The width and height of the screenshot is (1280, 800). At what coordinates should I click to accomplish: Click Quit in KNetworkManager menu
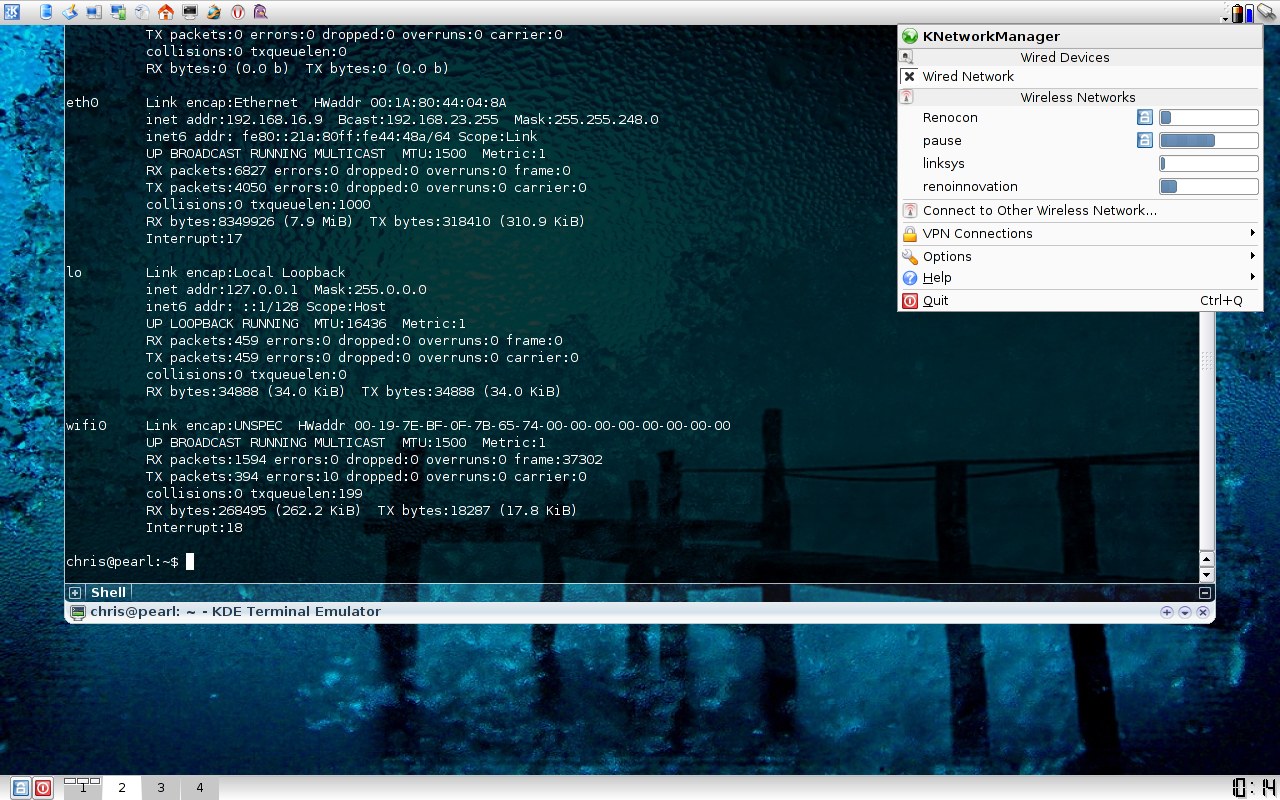pos(936,301)
